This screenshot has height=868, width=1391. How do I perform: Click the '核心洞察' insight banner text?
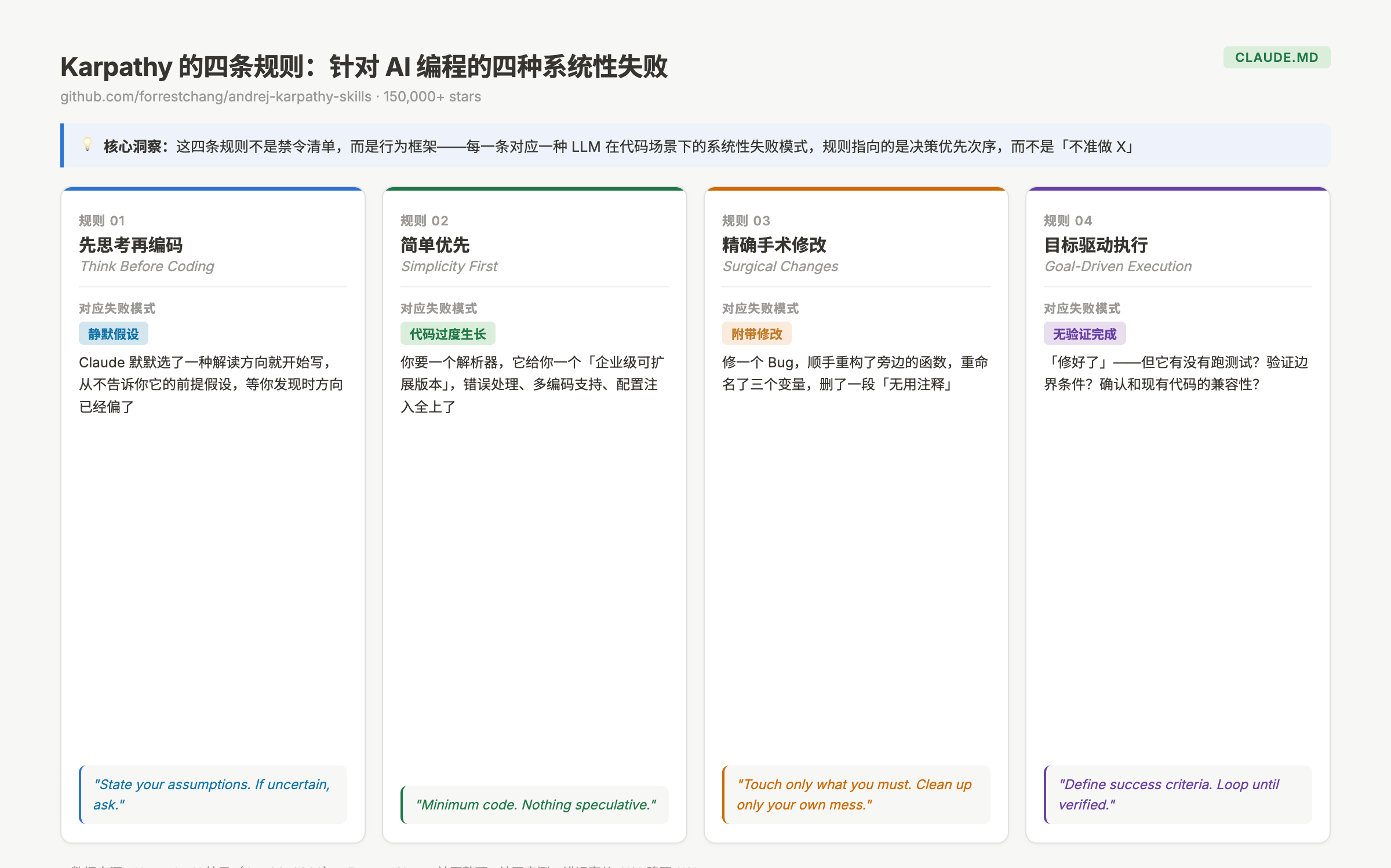point(618,146)
